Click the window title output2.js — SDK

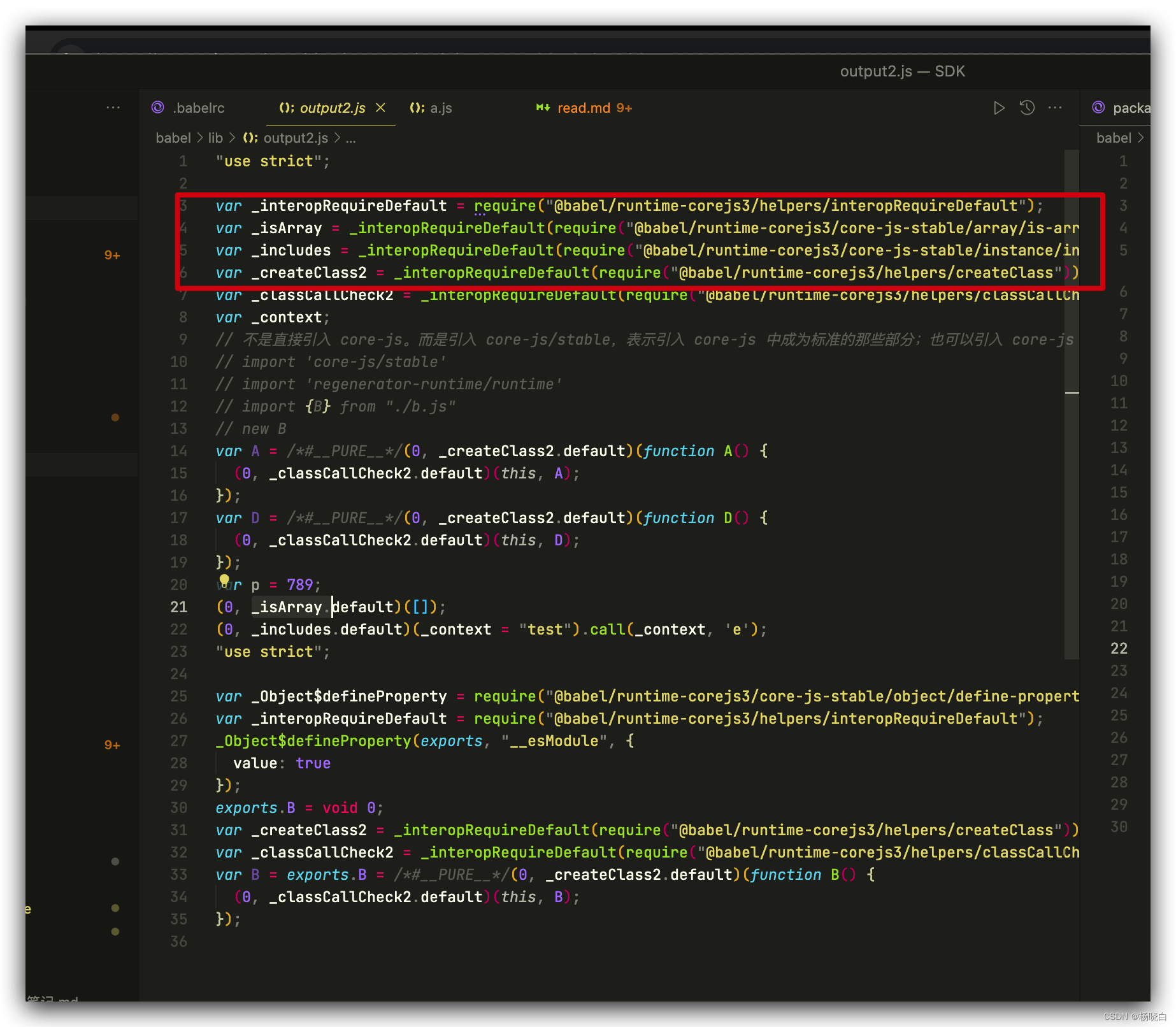tap(902, 71)
